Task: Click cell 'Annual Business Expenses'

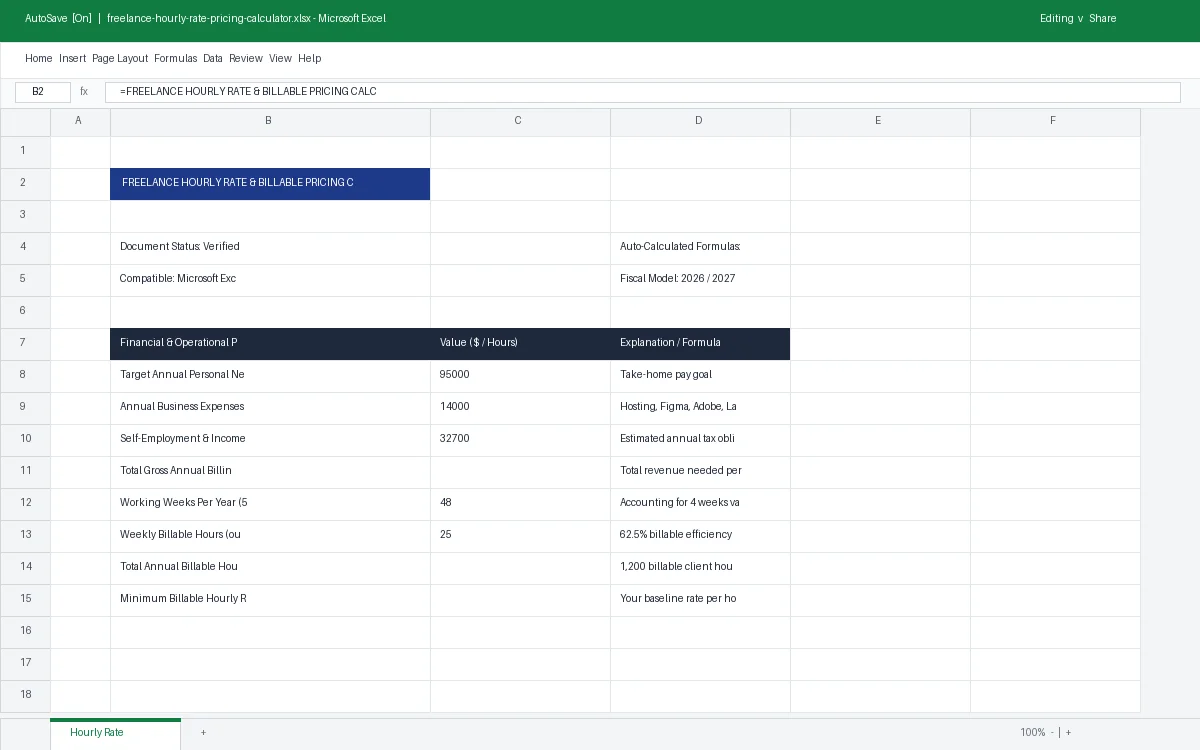Action: pyautogui.click(x=270, y=408)
